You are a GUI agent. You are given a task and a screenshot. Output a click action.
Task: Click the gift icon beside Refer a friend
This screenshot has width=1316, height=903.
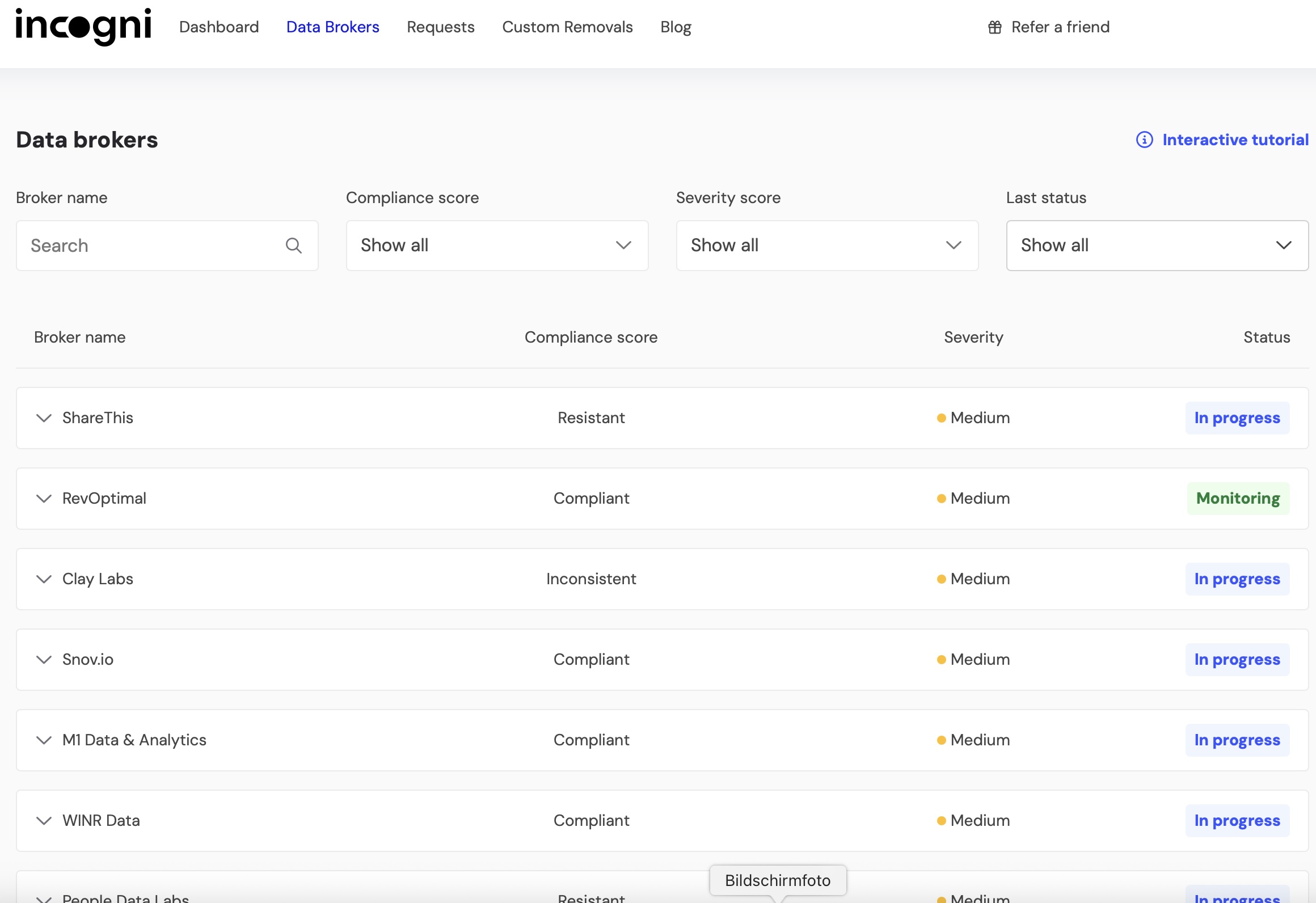(x=994, y=27)
